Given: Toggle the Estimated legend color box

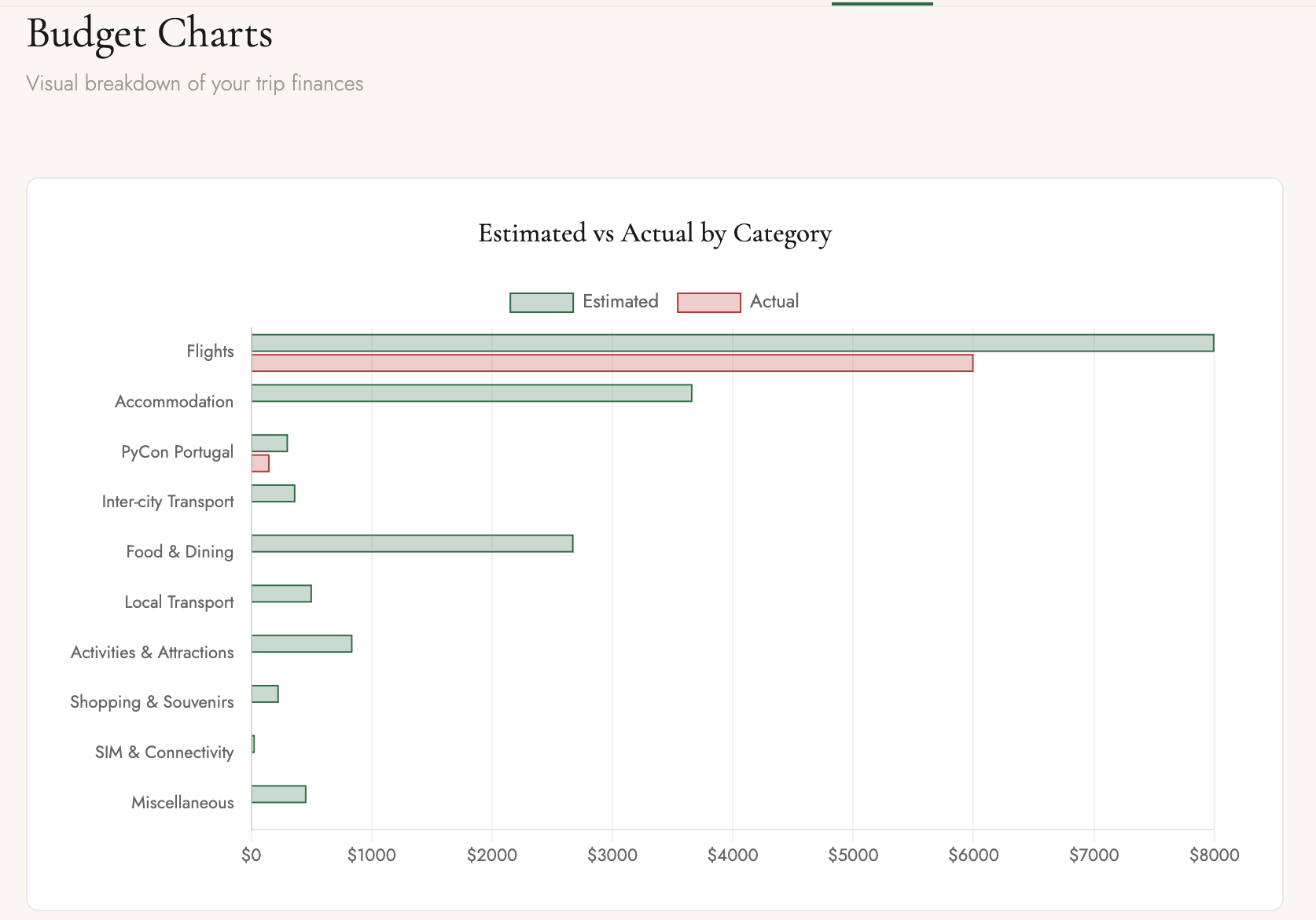Looking at the screenshot, I should 541,303.
